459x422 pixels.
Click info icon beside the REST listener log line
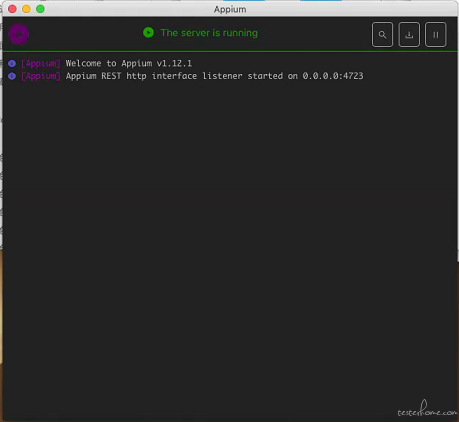pyautogui.click(x=12, y=76)
